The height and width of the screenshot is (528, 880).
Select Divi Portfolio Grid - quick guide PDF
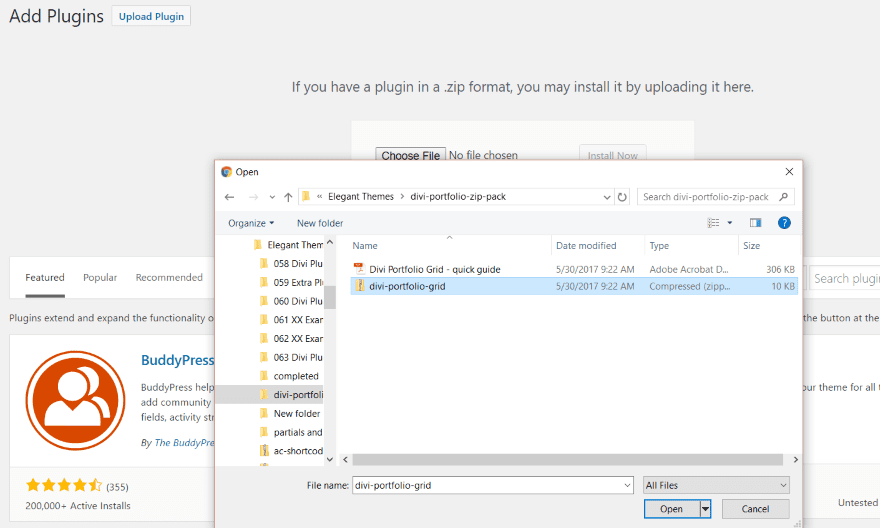tap(574, 269)
